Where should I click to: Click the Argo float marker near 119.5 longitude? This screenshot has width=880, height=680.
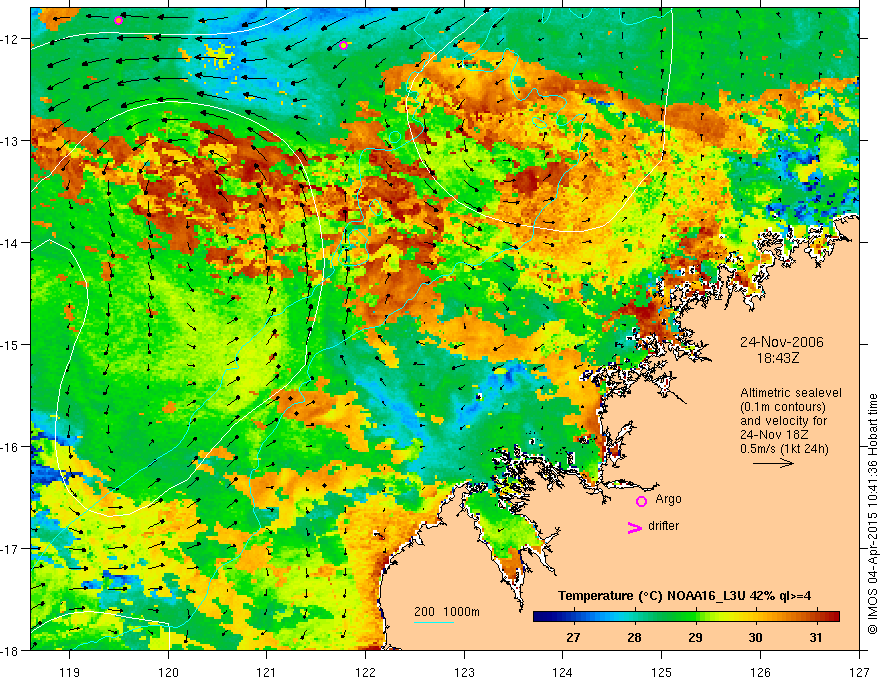[118, 21]
